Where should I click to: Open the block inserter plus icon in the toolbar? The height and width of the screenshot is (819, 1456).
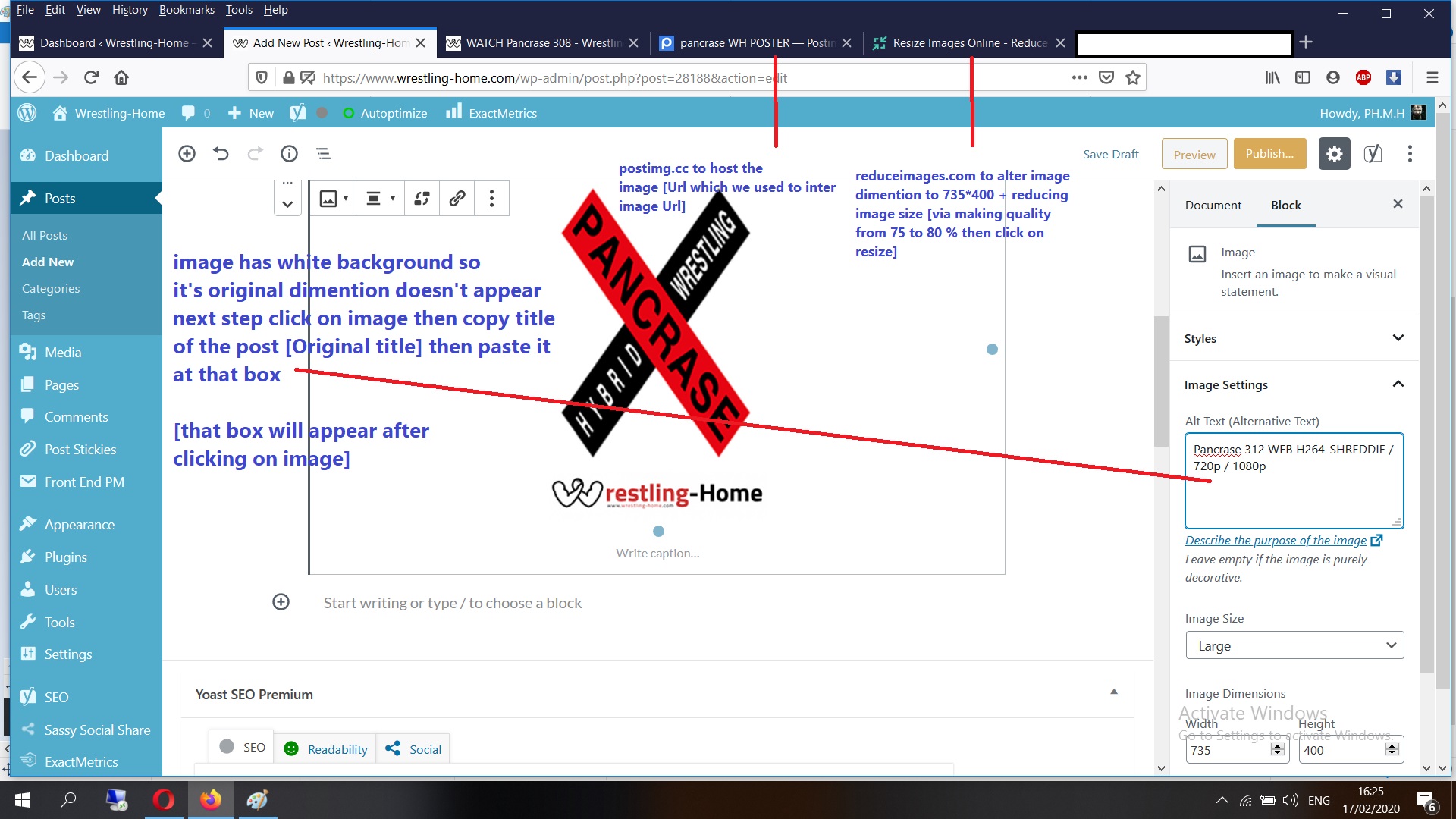point(187,154)
